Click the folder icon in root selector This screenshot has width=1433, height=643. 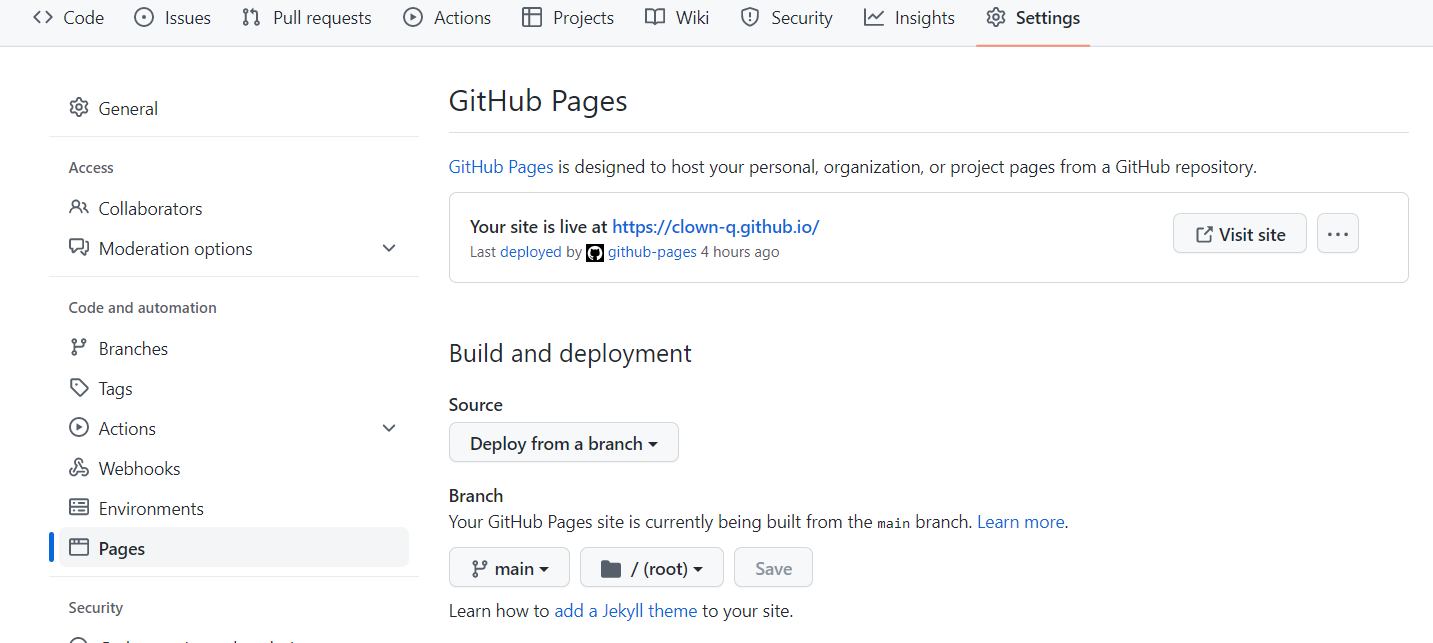point(611,569)
